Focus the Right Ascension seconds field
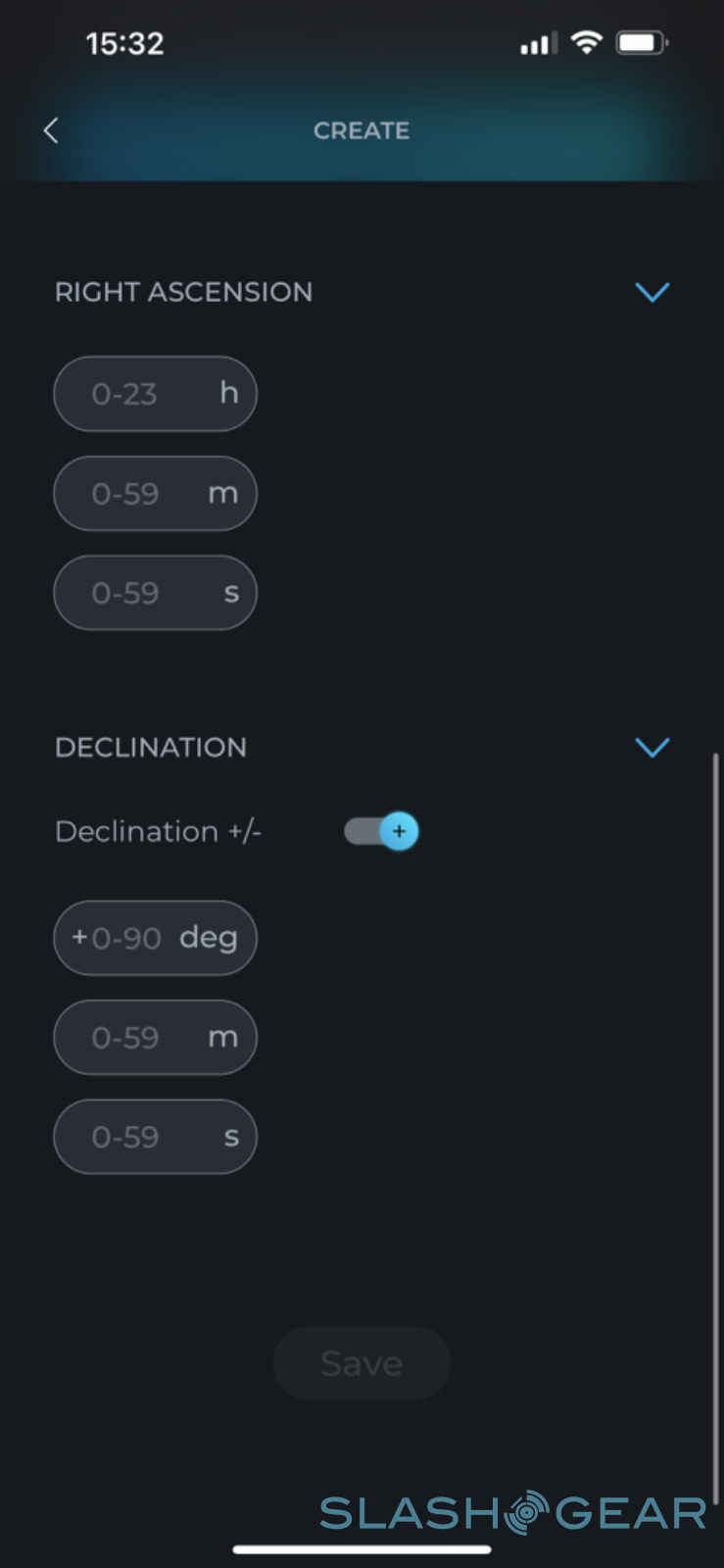 (155, 593)
